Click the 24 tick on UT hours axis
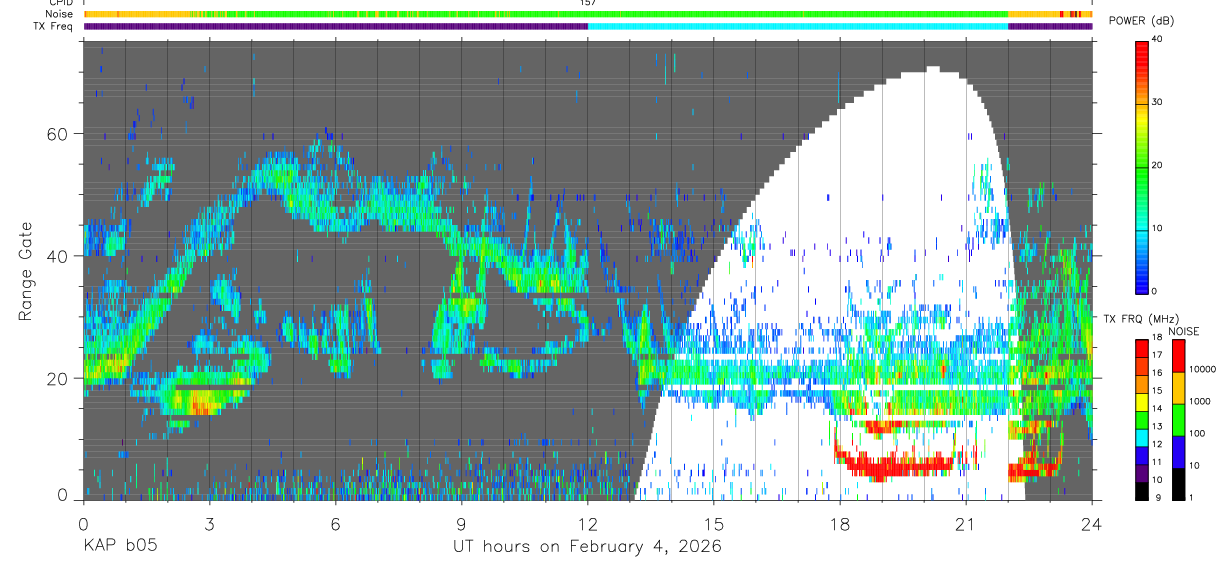The image size is (1228, 567). pos(1092,524)
